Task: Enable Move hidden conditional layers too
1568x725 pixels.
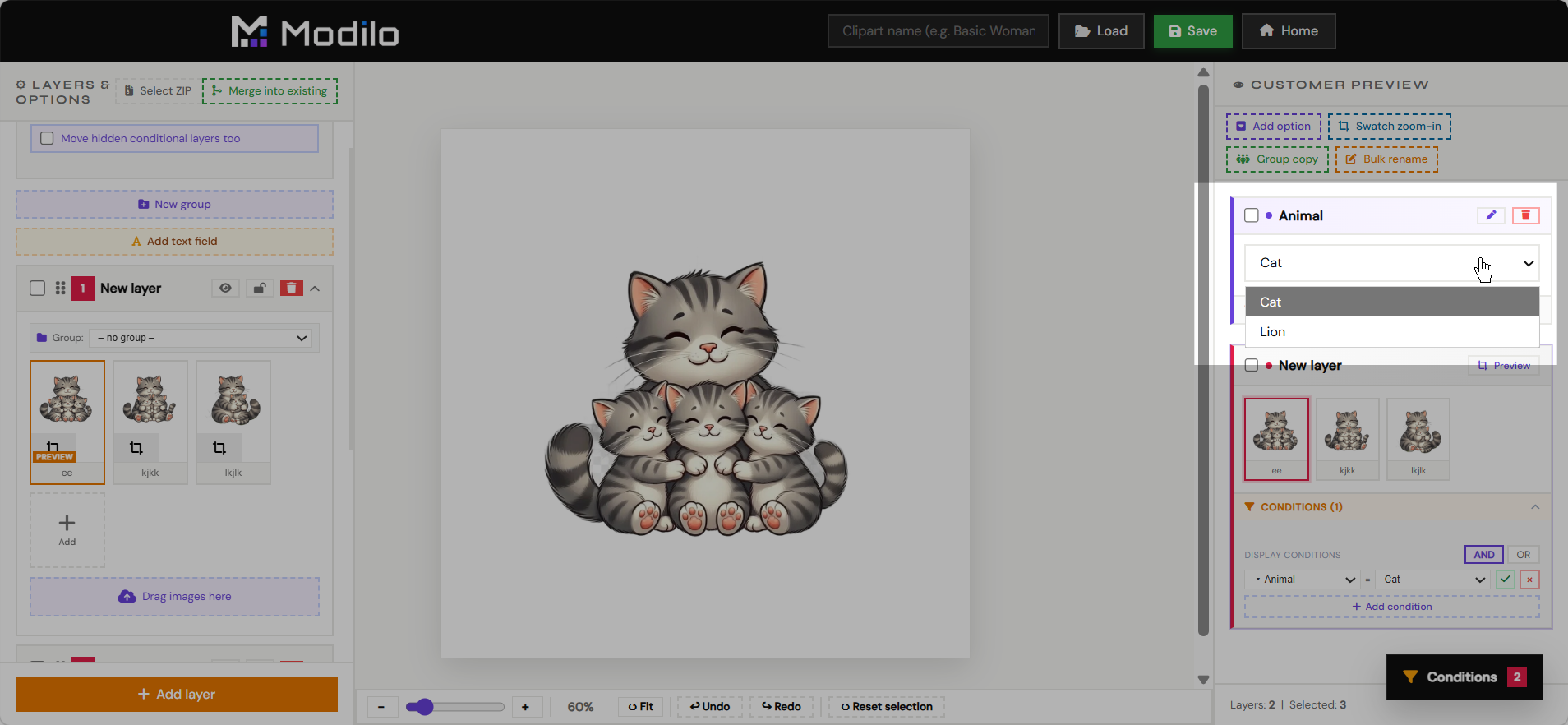Action: tap(47, 138)
